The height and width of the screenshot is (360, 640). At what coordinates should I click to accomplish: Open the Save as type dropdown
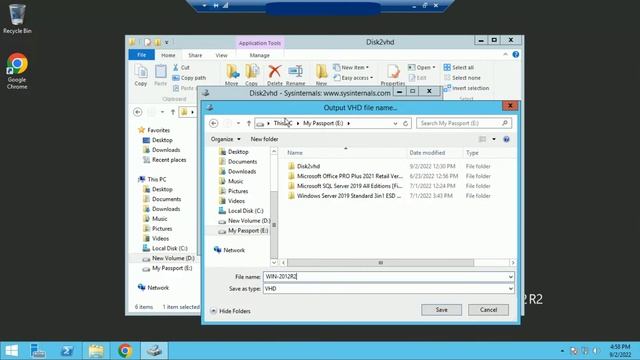[x=511, y=289]
